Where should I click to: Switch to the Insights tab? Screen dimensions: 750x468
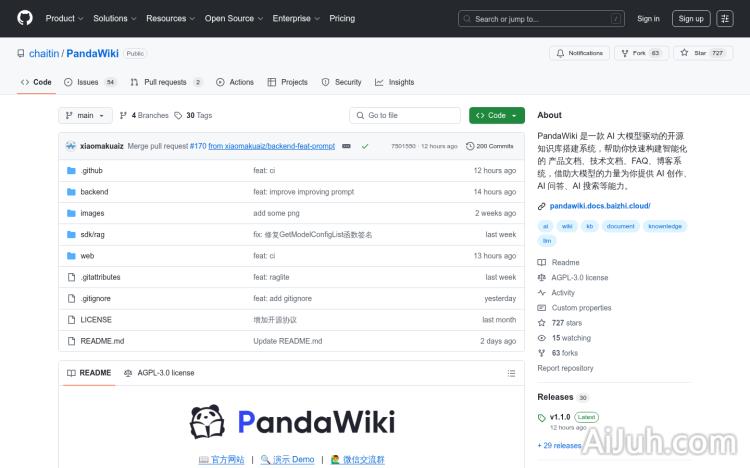tap(395, 82)
